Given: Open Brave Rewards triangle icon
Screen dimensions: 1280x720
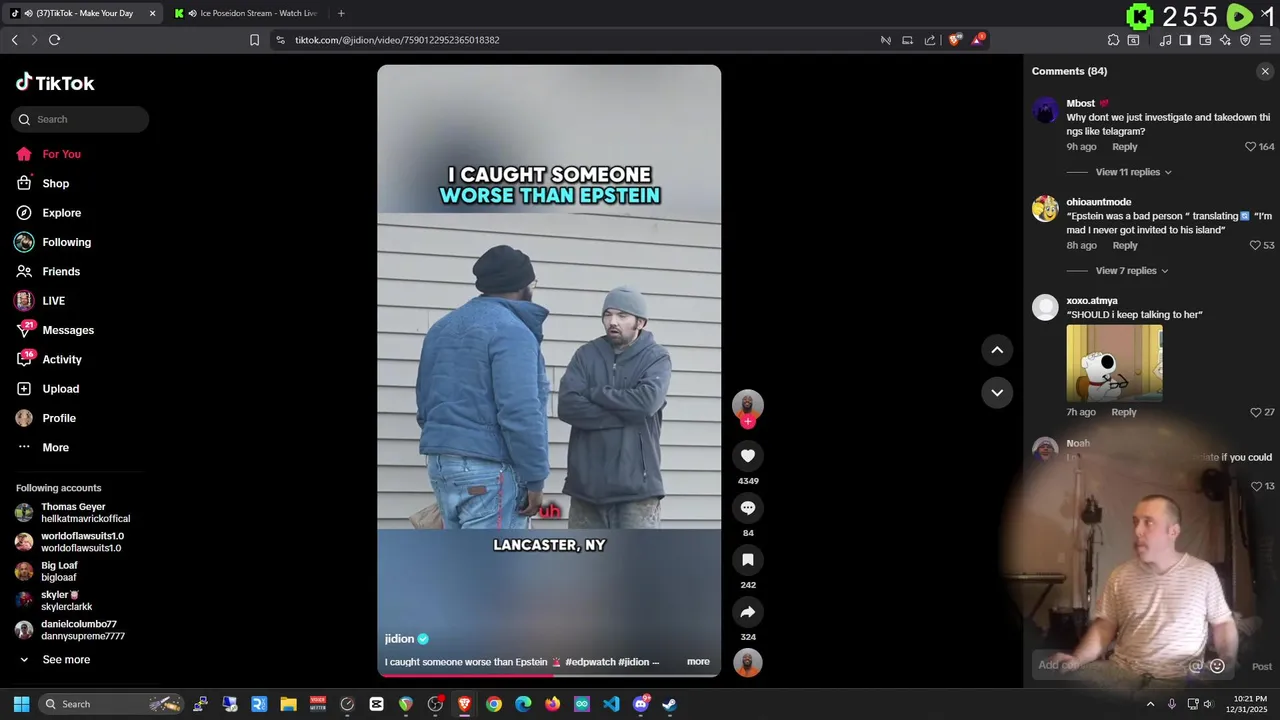Looking at the screenshot, I should (978, 40).
